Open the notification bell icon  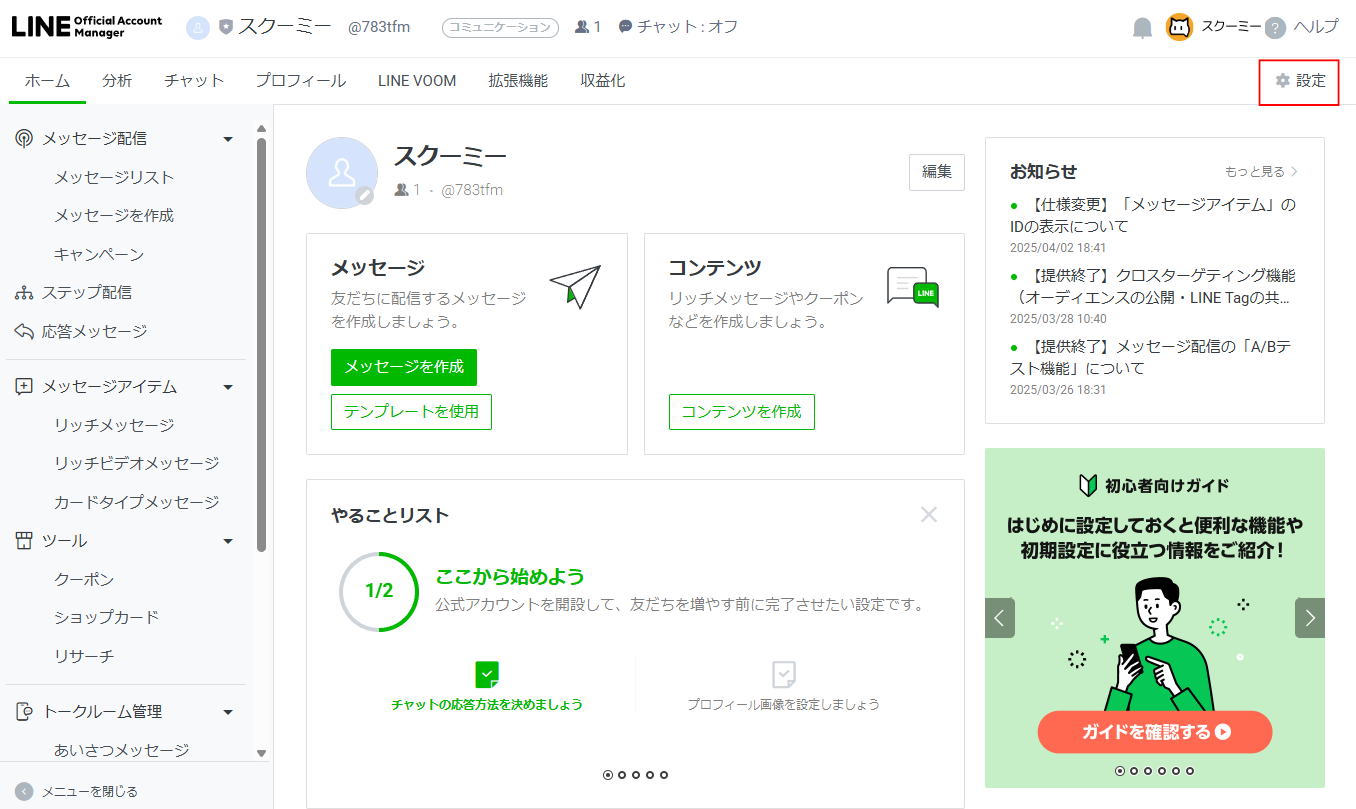(x=1142, y=28)
